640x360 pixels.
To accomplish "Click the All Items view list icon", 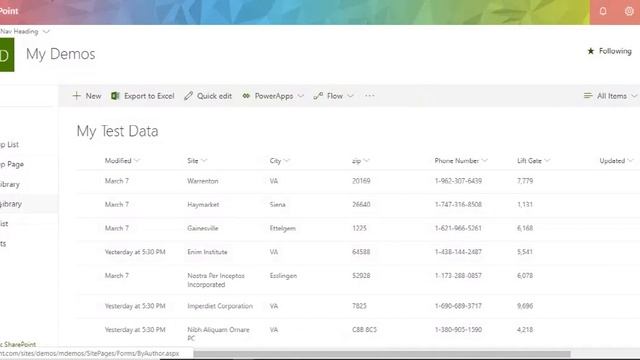I will coord(588,96).
